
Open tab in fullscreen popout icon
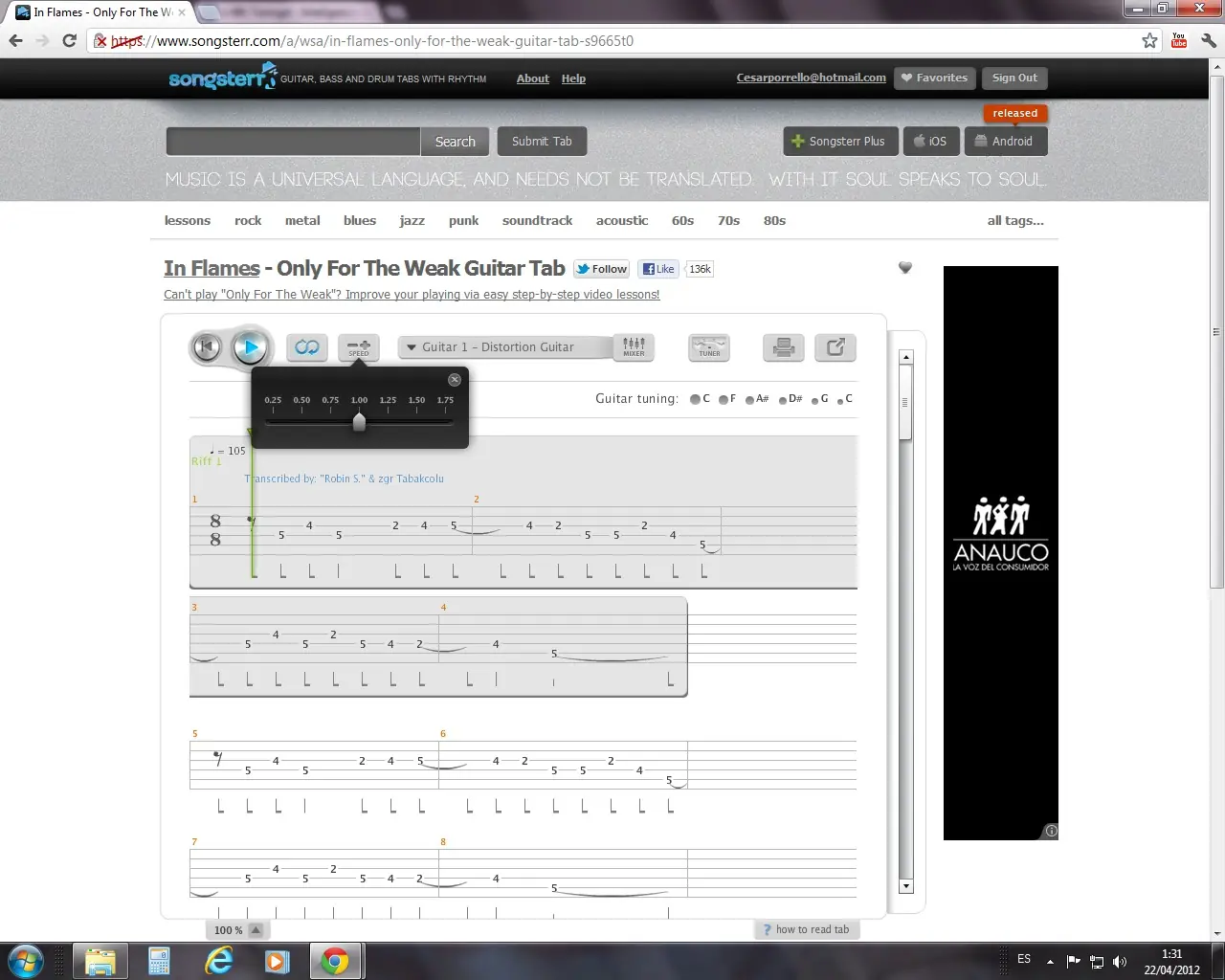tap(835, 347)
